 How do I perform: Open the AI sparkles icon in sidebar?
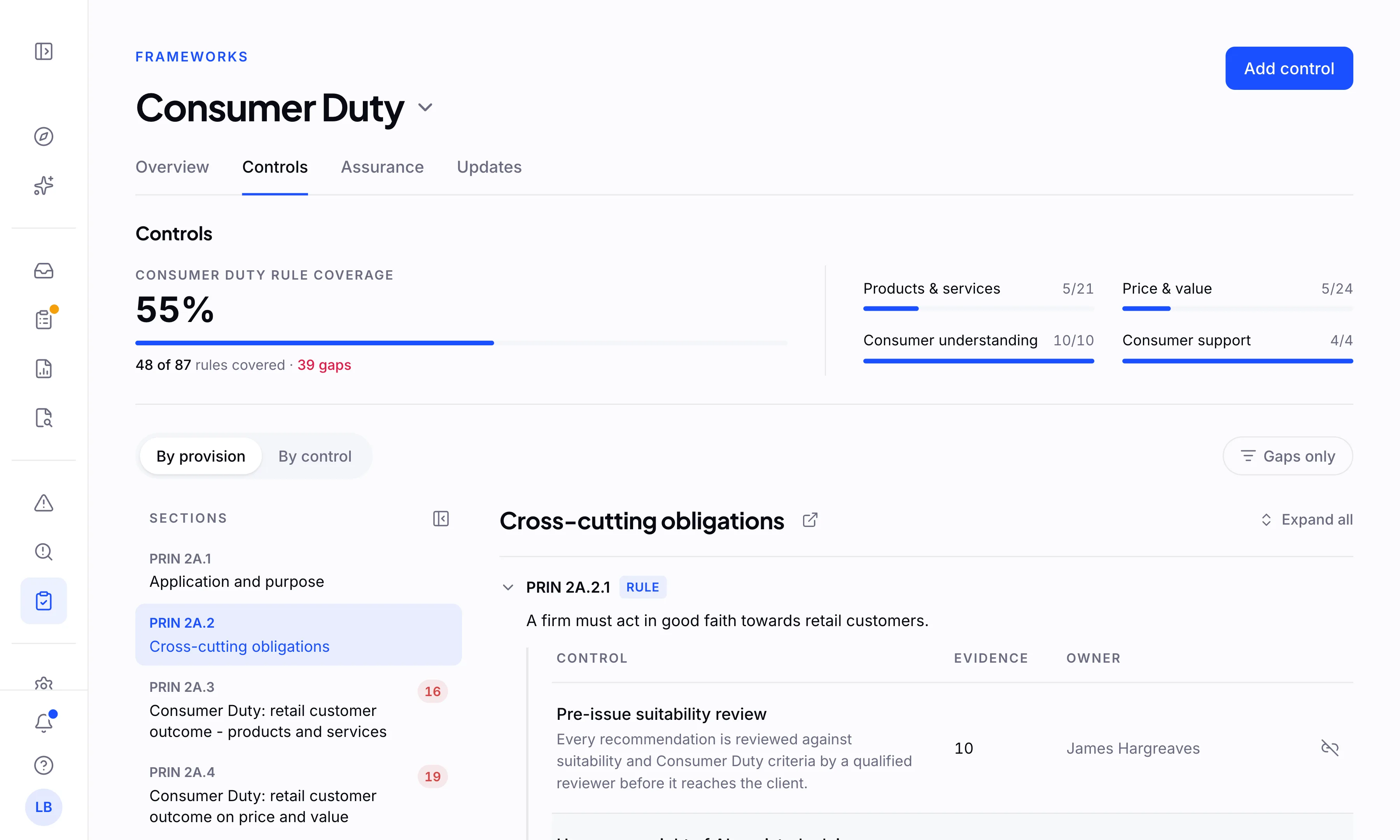pyautogui.click(x=44, y=185)
